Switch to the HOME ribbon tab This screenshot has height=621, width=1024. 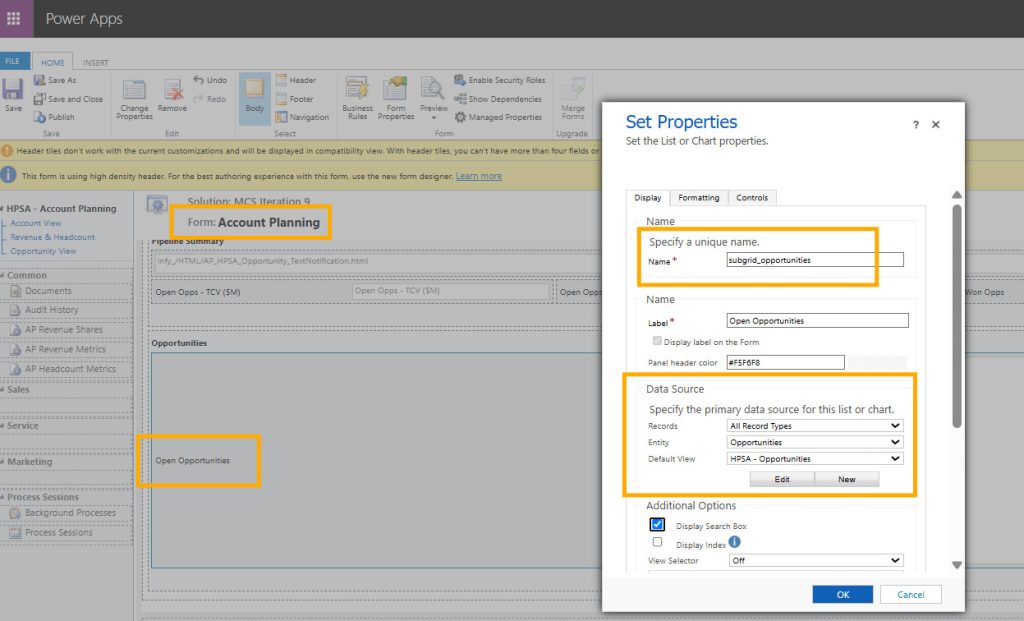coord(52,62)
